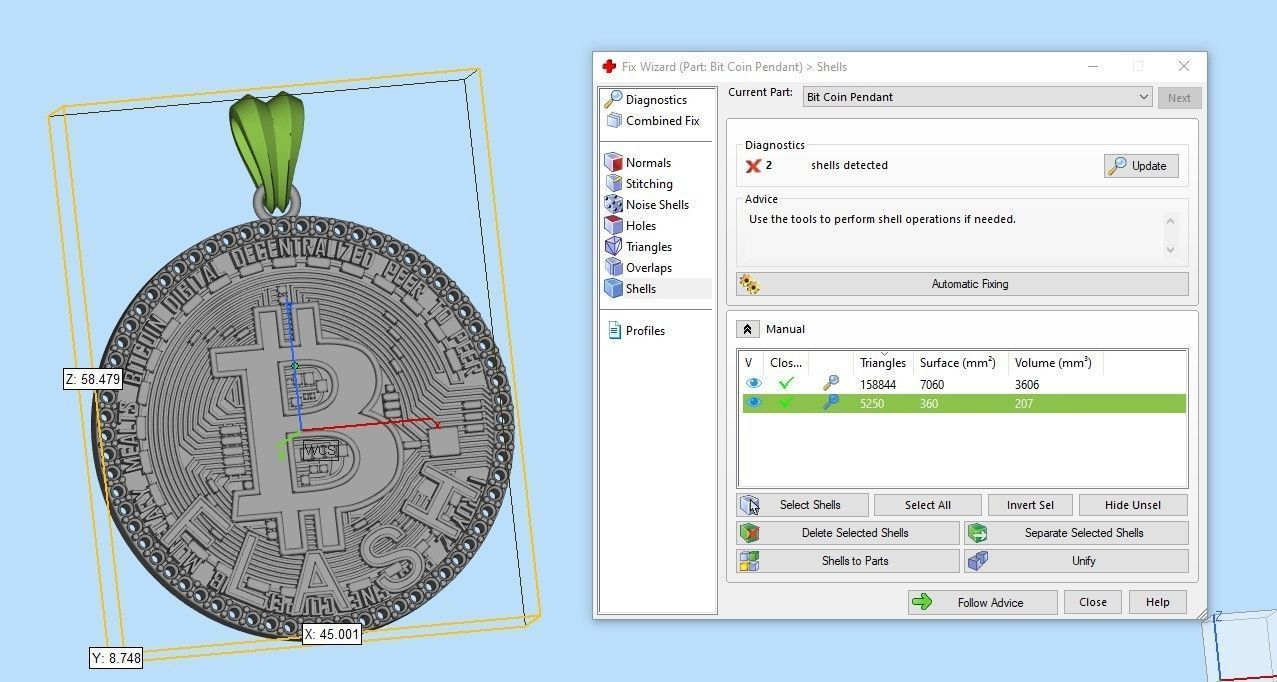
Task: Click Select All shells
Action: pos(927,505)
